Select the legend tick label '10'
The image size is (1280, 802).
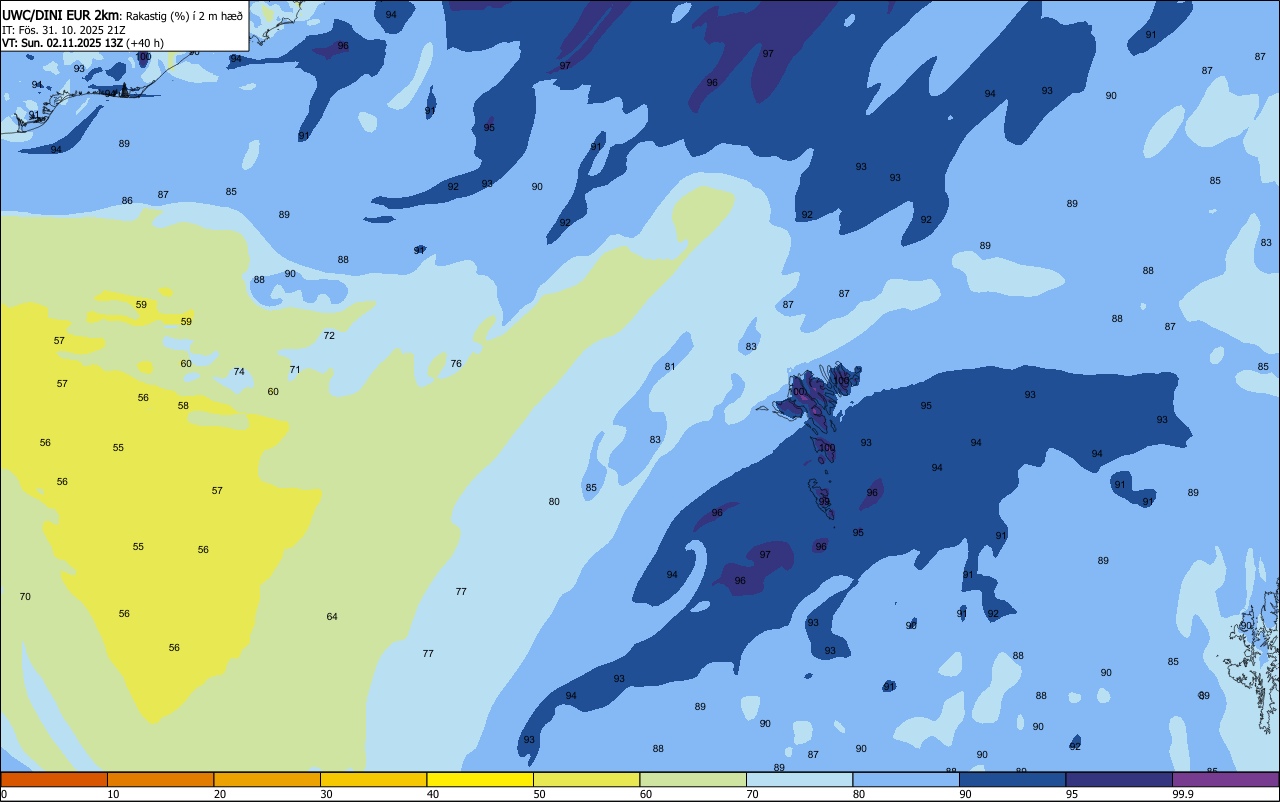click(x=113, y=794)
